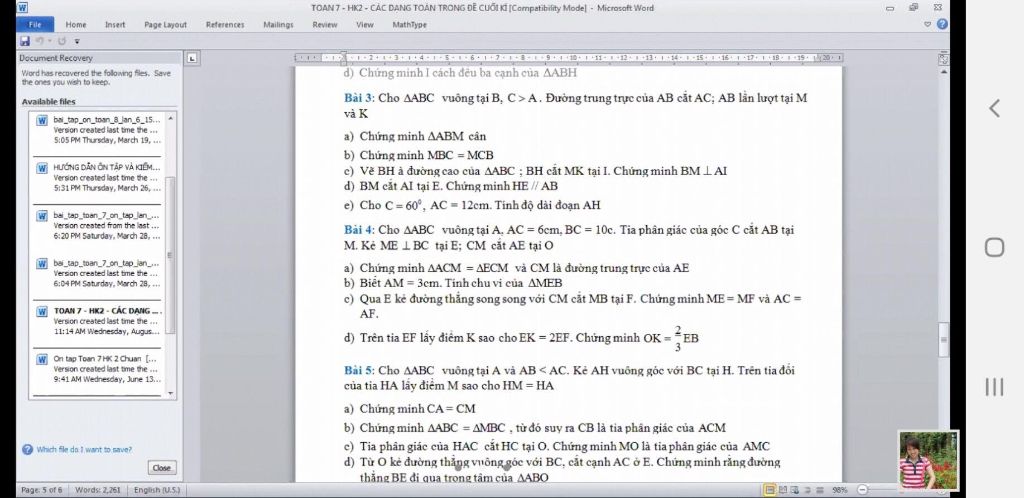Click the Document Recovery pane title

(57, 58)
